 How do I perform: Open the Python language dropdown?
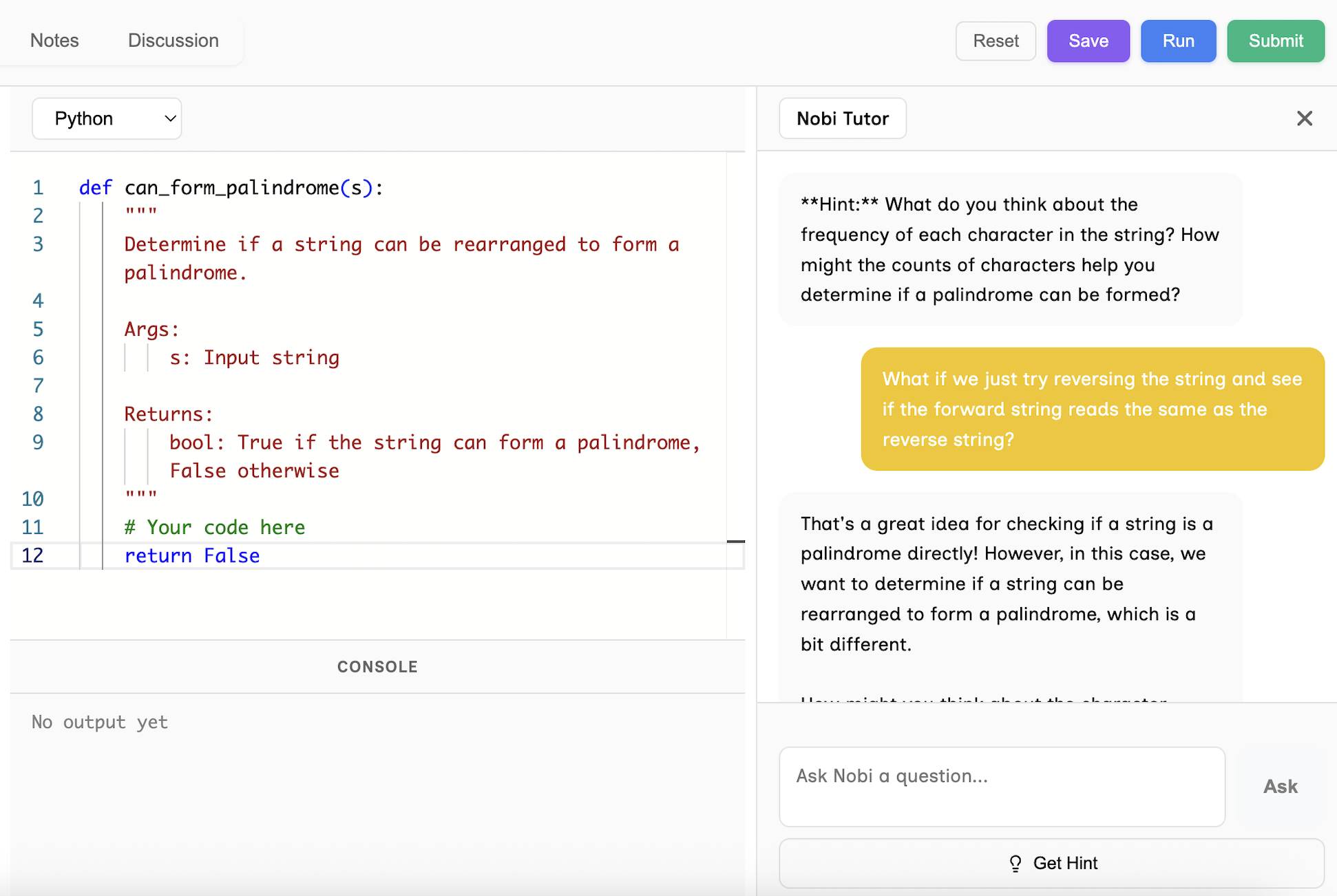pos(107,118)
